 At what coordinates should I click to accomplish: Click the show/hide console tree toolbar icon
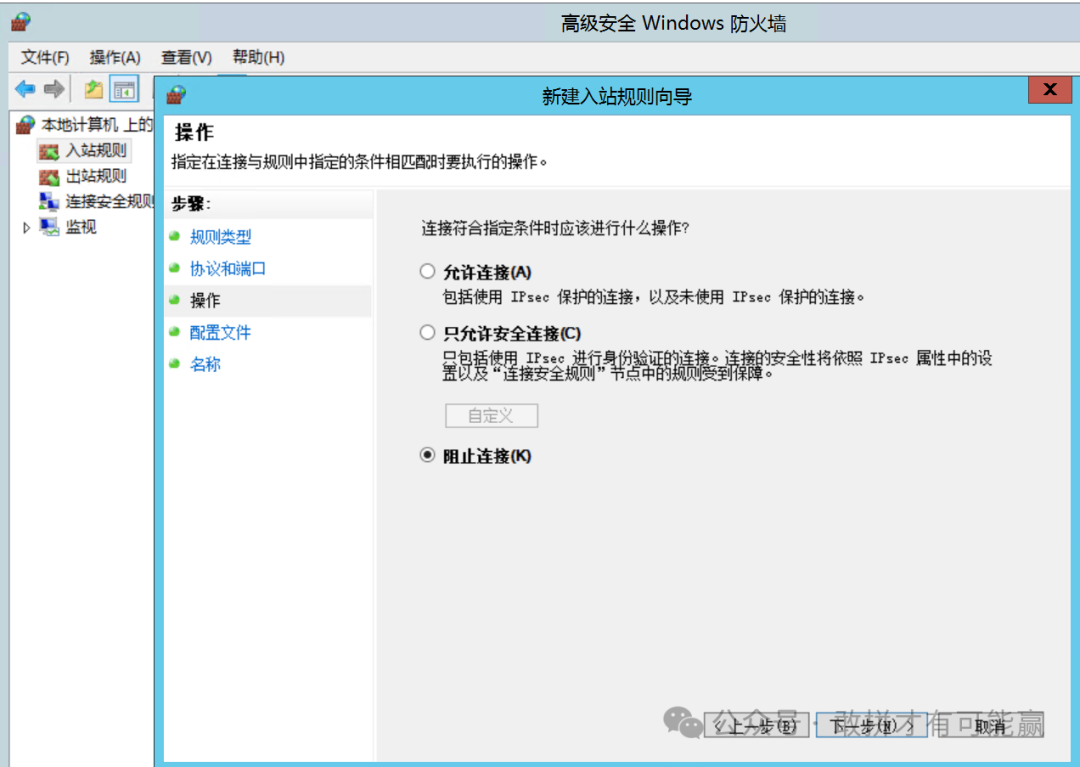point(125,89)
